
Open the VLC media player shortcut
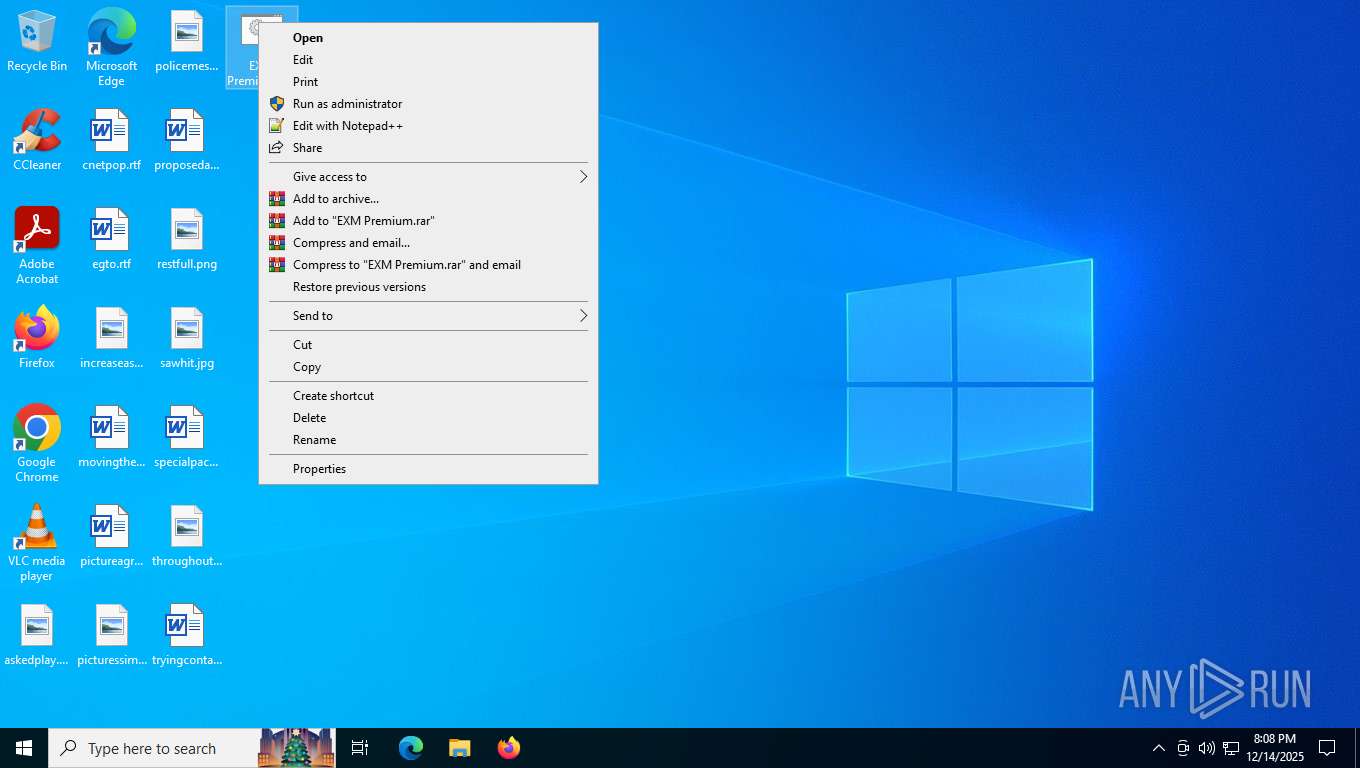click(37, 542)
